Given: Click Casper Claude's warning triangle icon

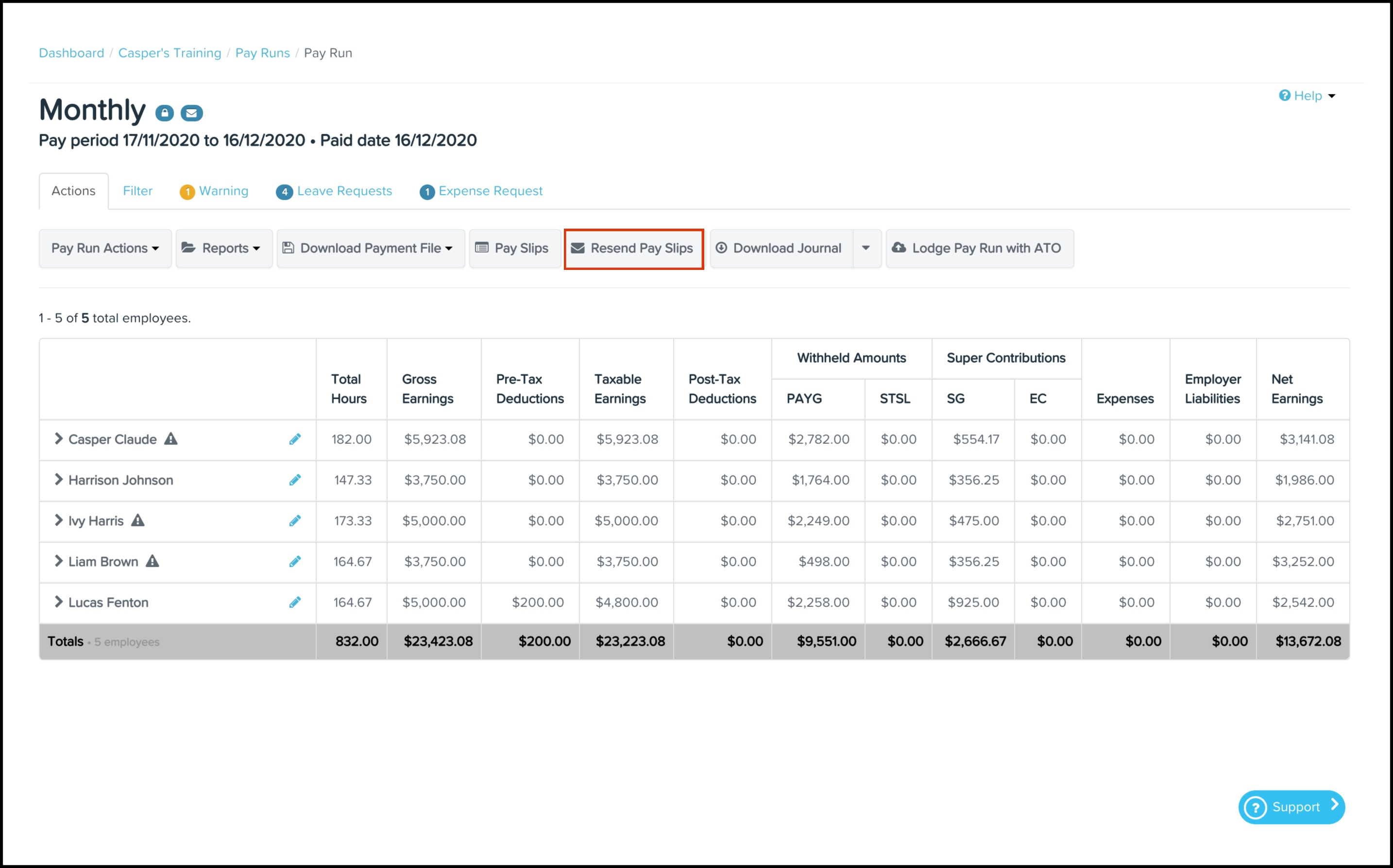Looking at the screenshot, I should coord(171,438).
